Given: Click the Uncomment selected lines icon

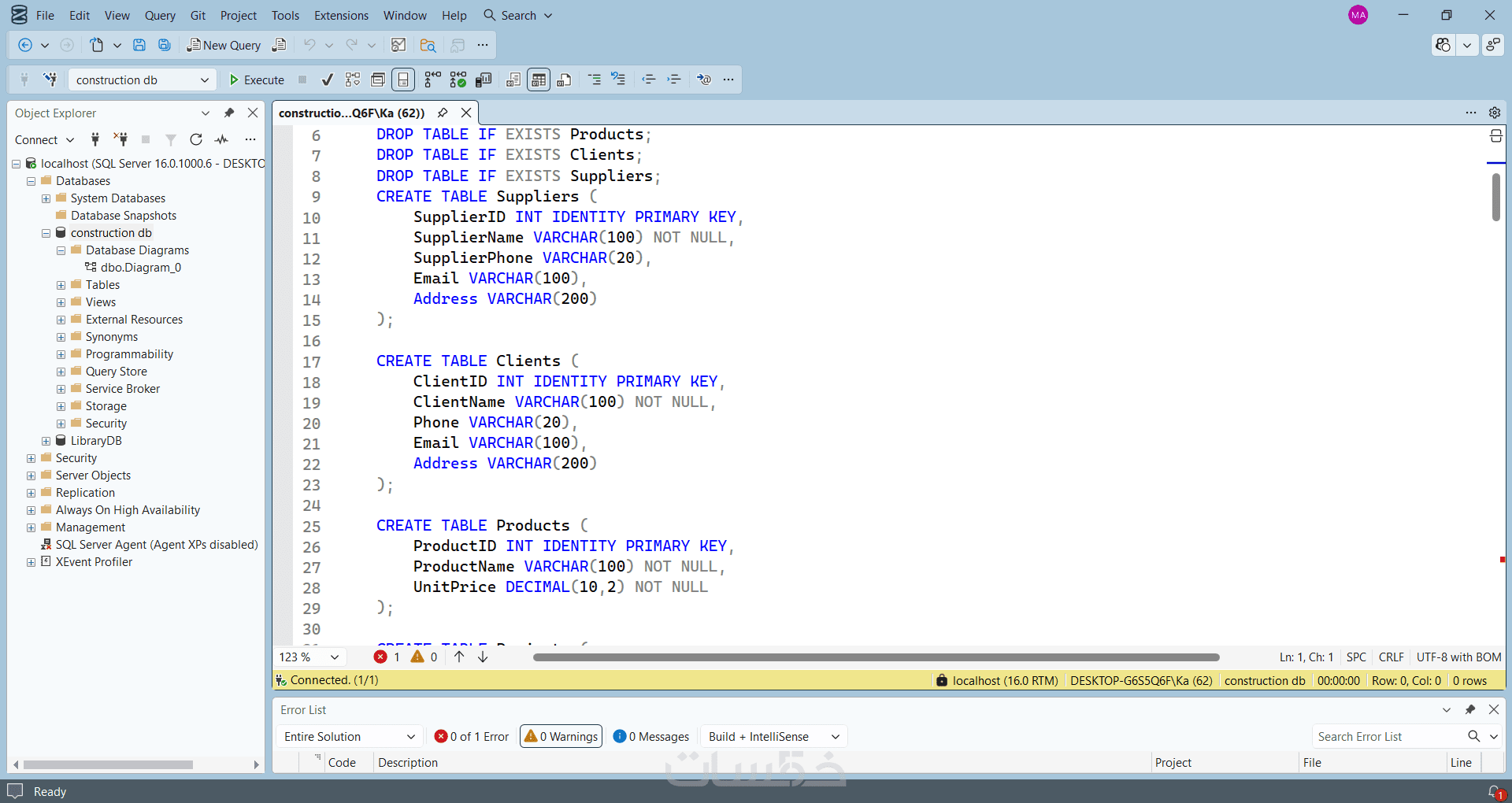Looking at the screenshot, I should (x=619, y=80).
